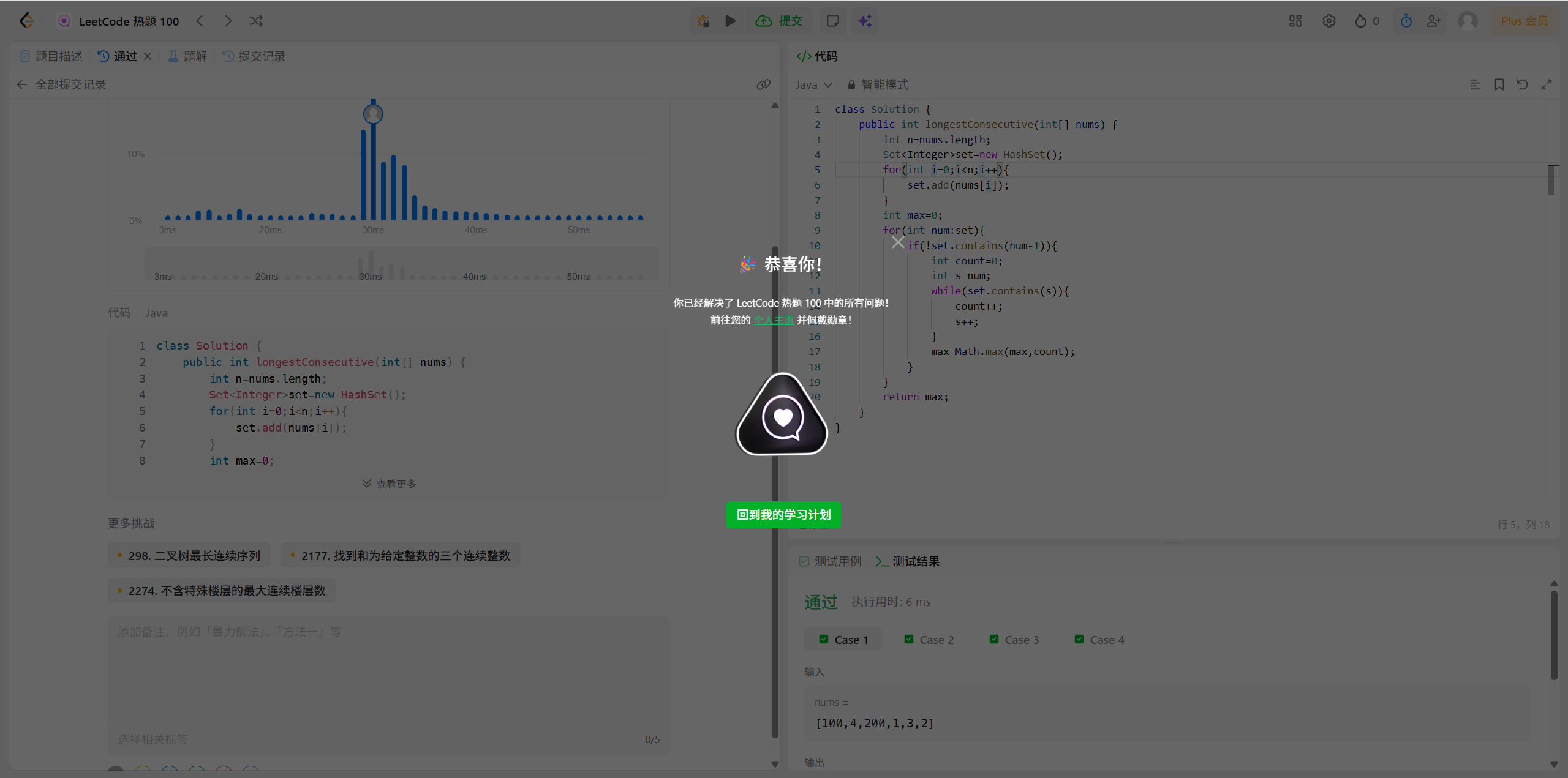Expand code with 查看更多
The width and height of the screenshot is (1568, 778).
click(x=390, y=484)
